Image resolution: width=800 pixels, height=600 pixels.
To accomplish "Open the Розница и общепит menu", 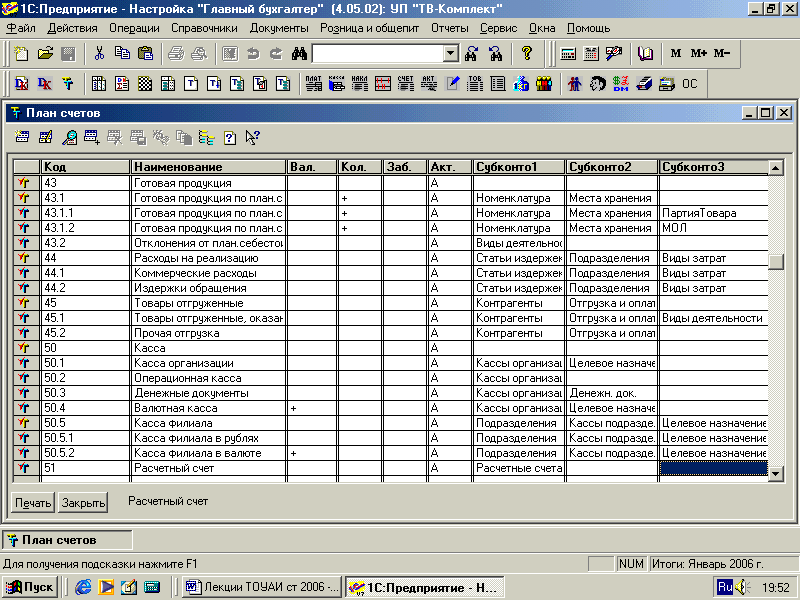I will tap(369, 29).
